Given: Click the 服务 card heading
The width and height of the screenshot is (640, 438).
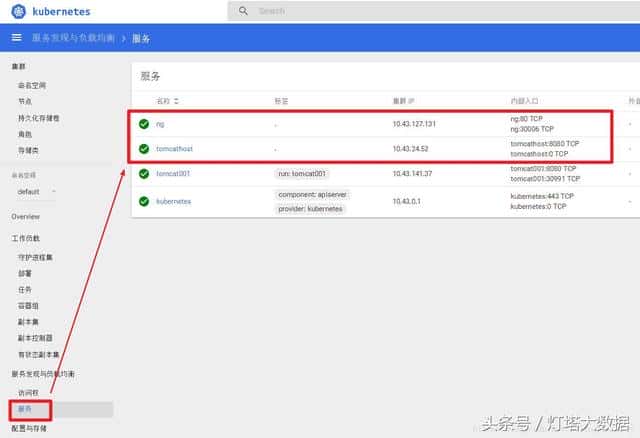Looking at the screenshot, I should [x=150, y=76].
